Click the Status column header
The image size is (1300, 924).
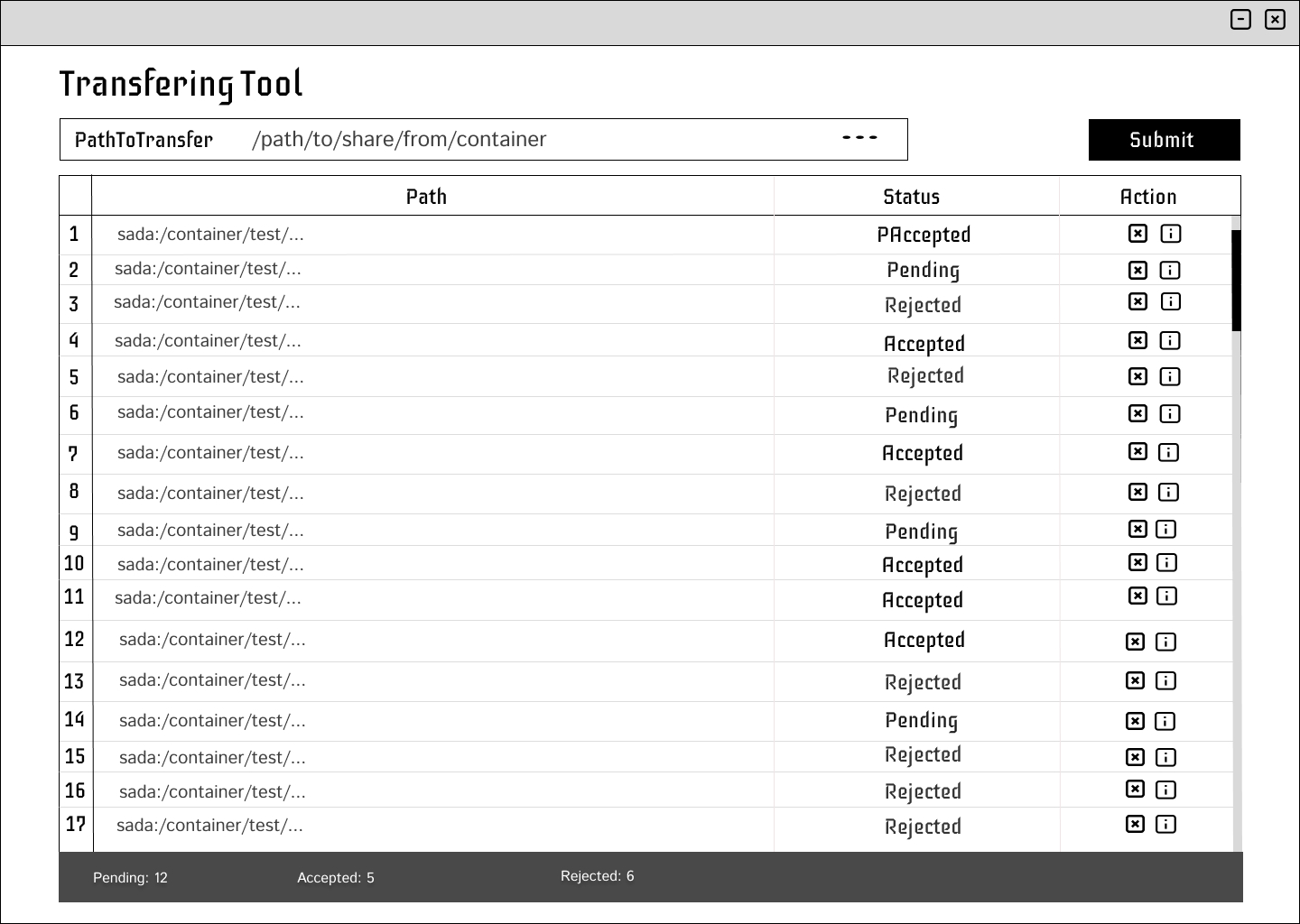(x=911, y=197)
